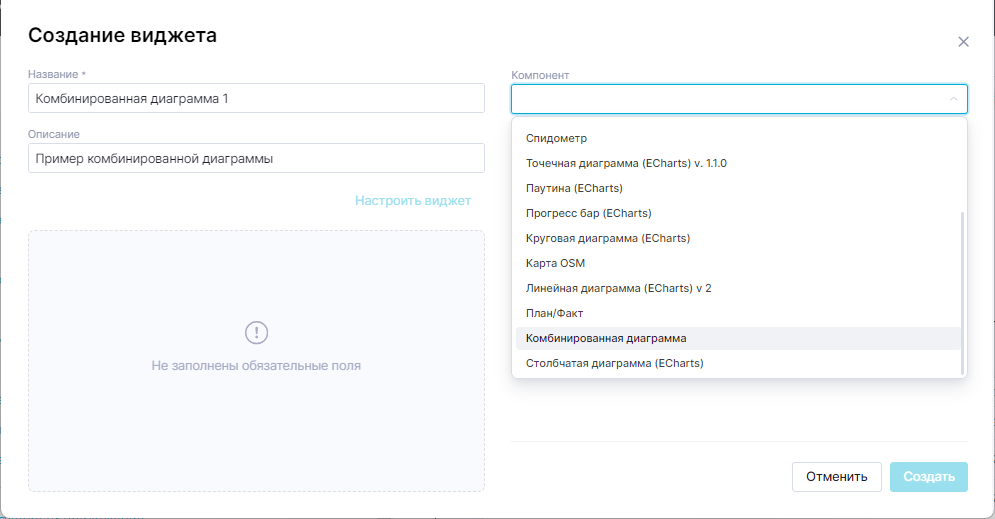This screenshot has width=995, height=519.
Task: Choose Карта OSM component
Action: click(555, 263)
